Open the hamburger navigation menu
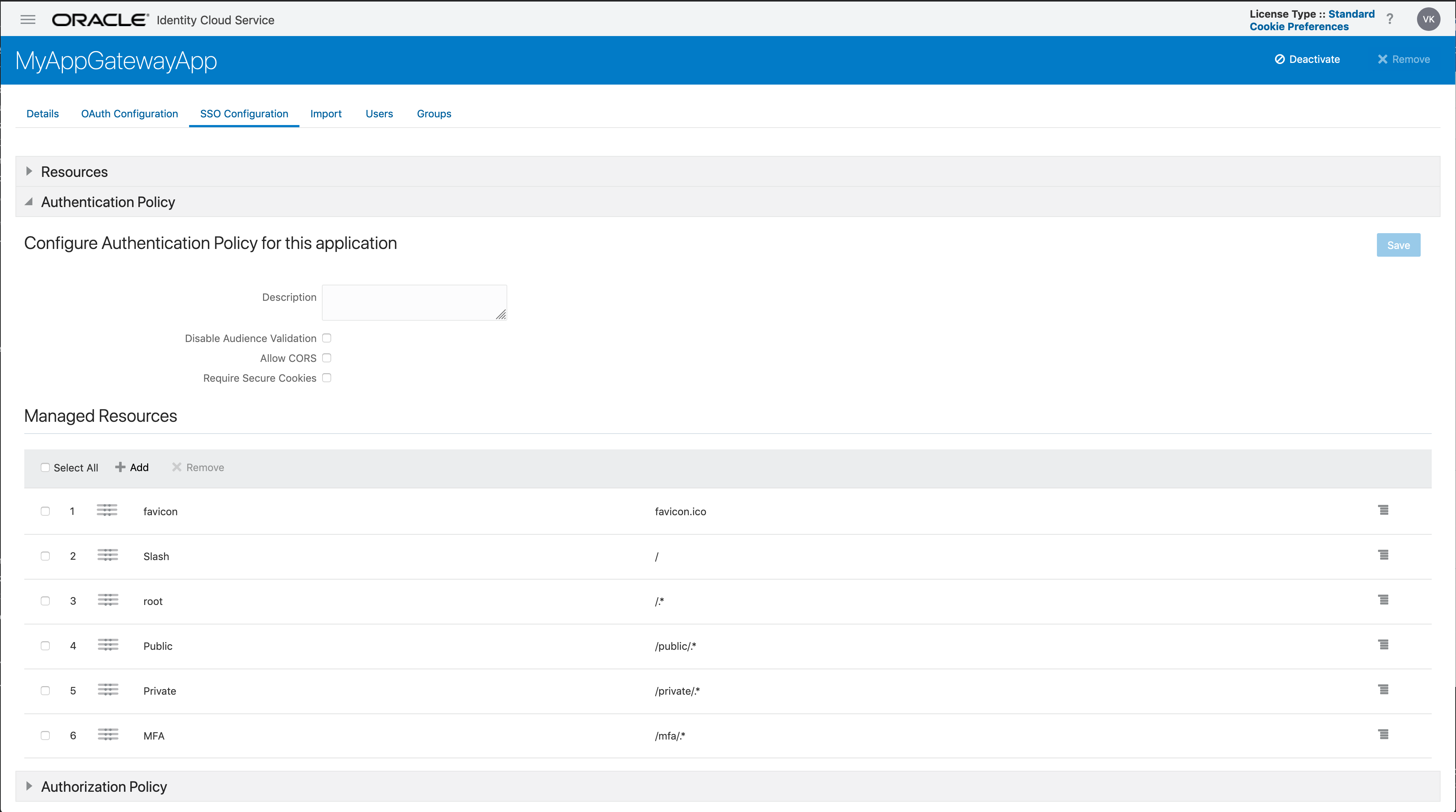The height and width of the screenshot is (812, 1456). (28, 20)
